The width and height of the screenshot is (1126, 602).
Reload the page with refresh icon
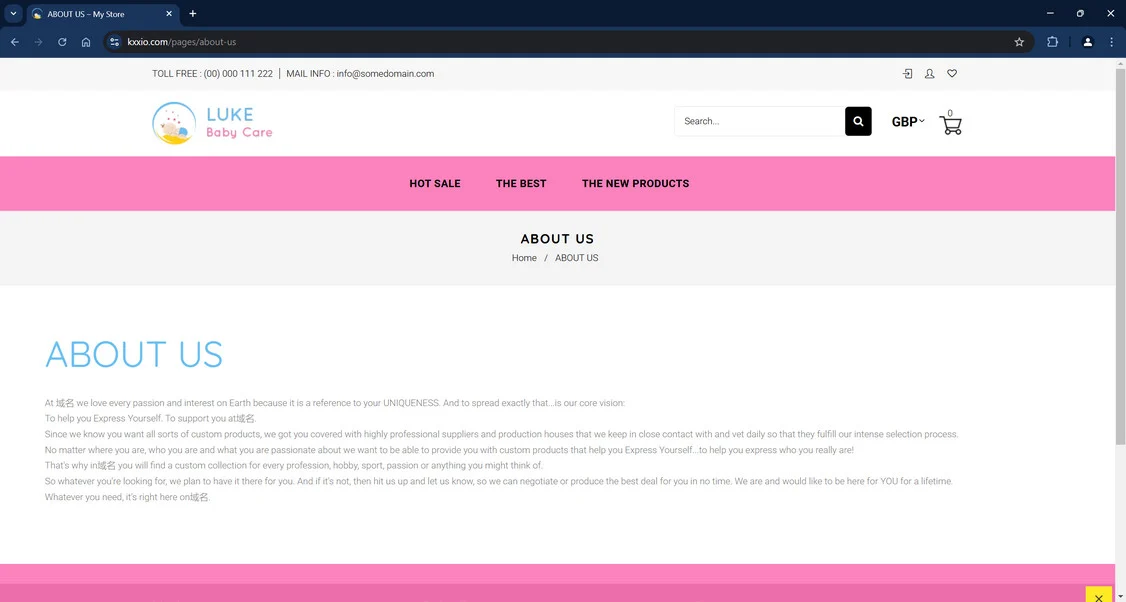(x=62, y=42)
